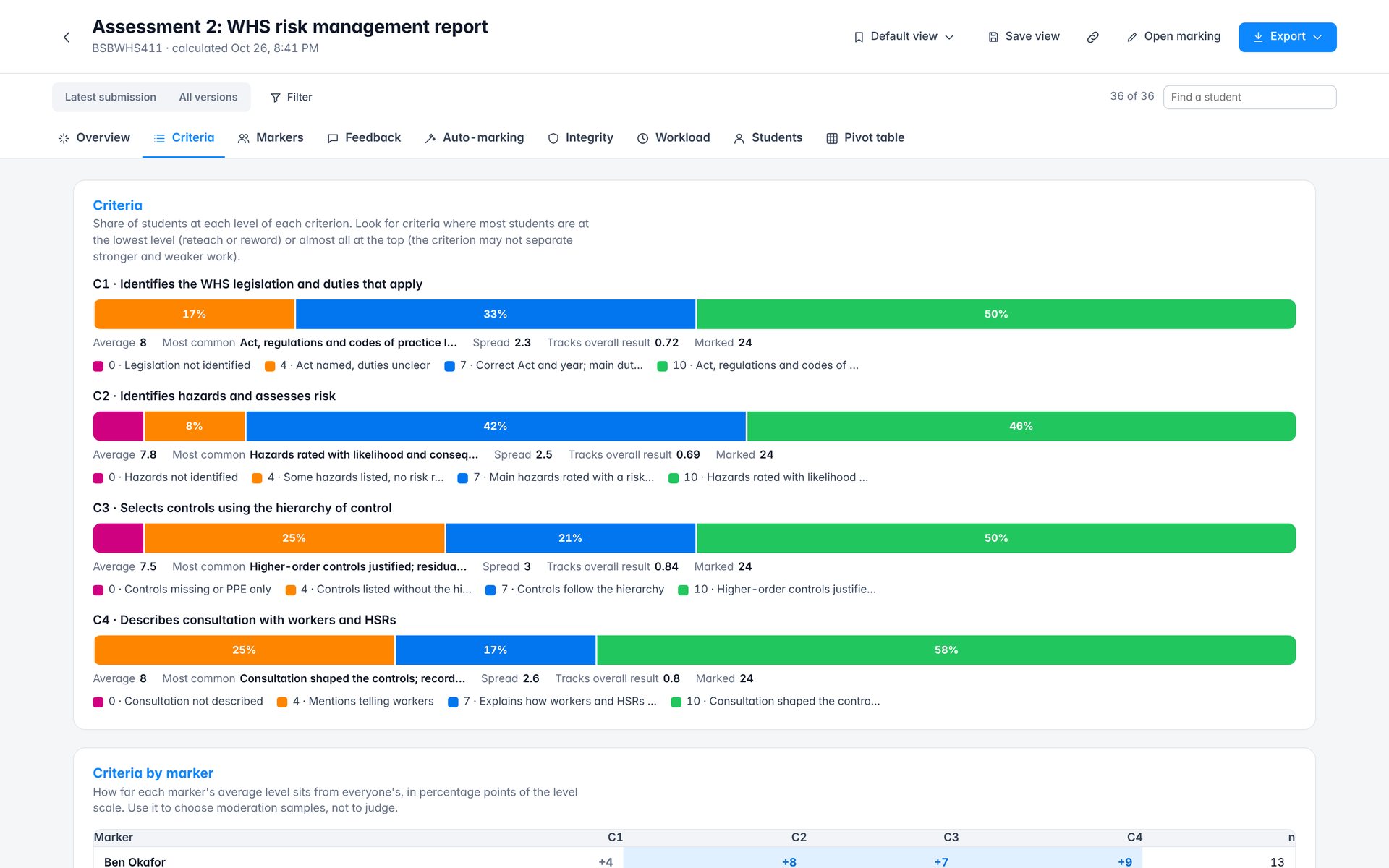Copy link using the chain icon

(x=1092, y=37)
